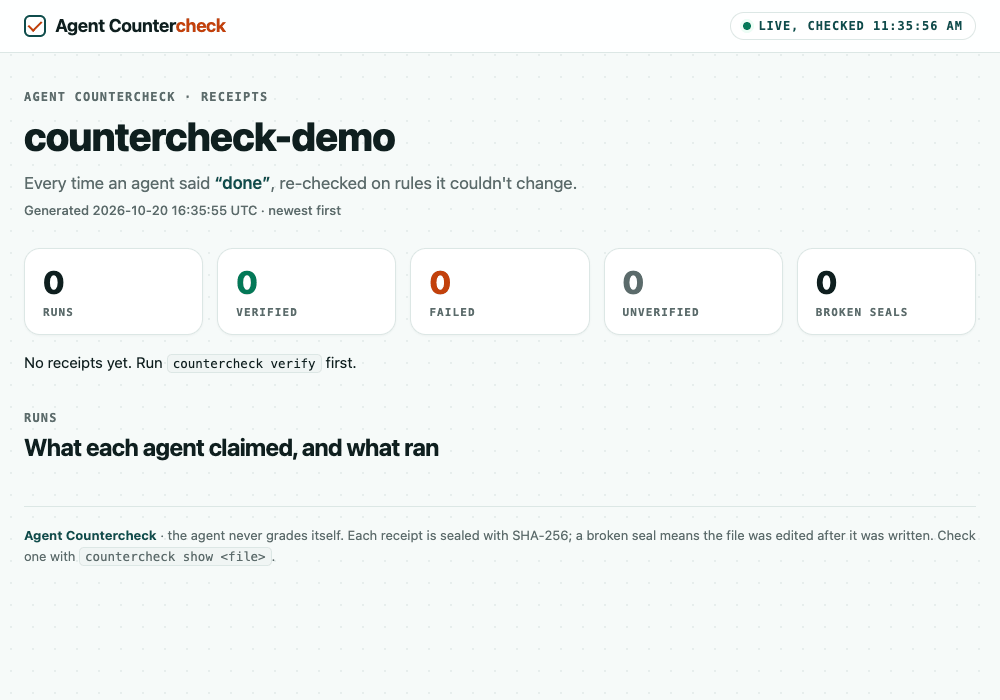The width and height of the screenshot is (1000, 700).
Task: Select the Broken Seals stat card
Action: (x=886, y=291)
